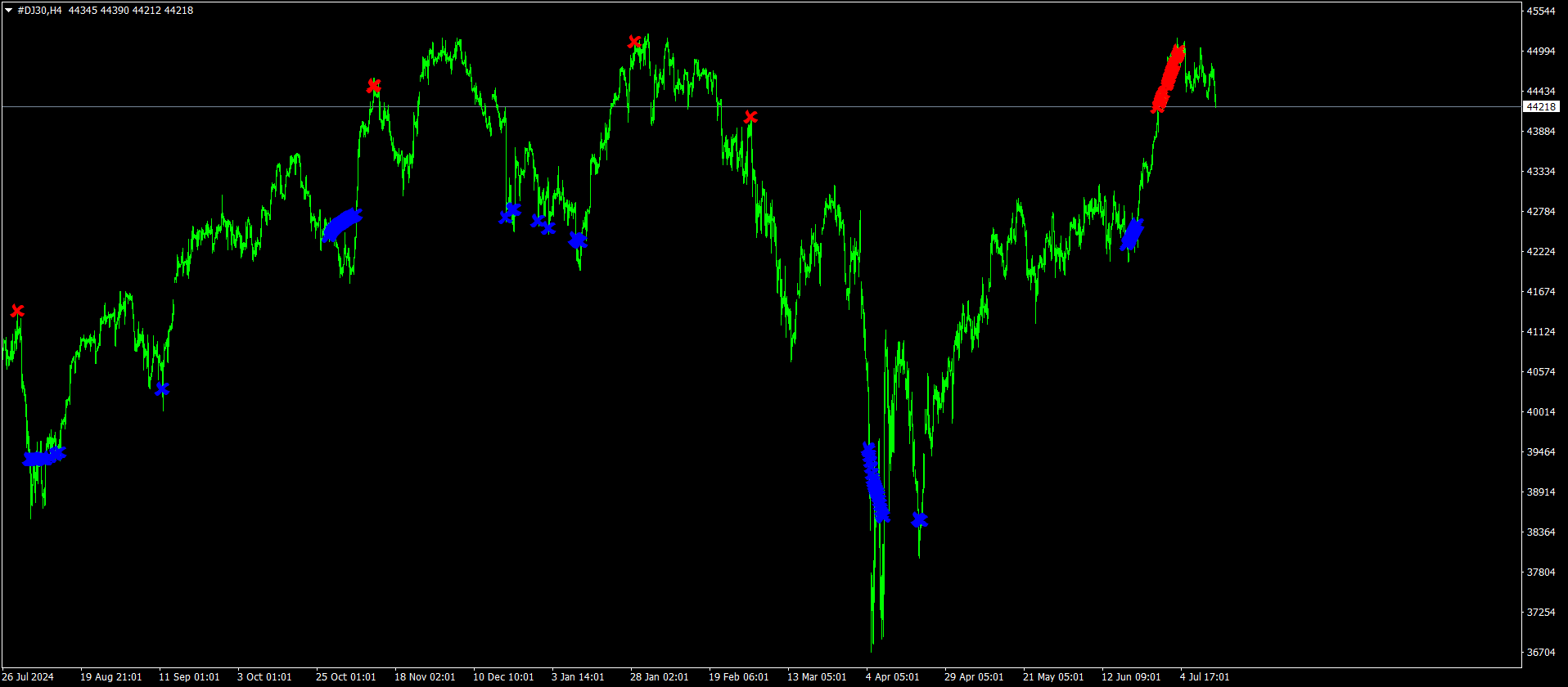Click the triangle arrow beside #DJ30,H4

tap(9, 11)
